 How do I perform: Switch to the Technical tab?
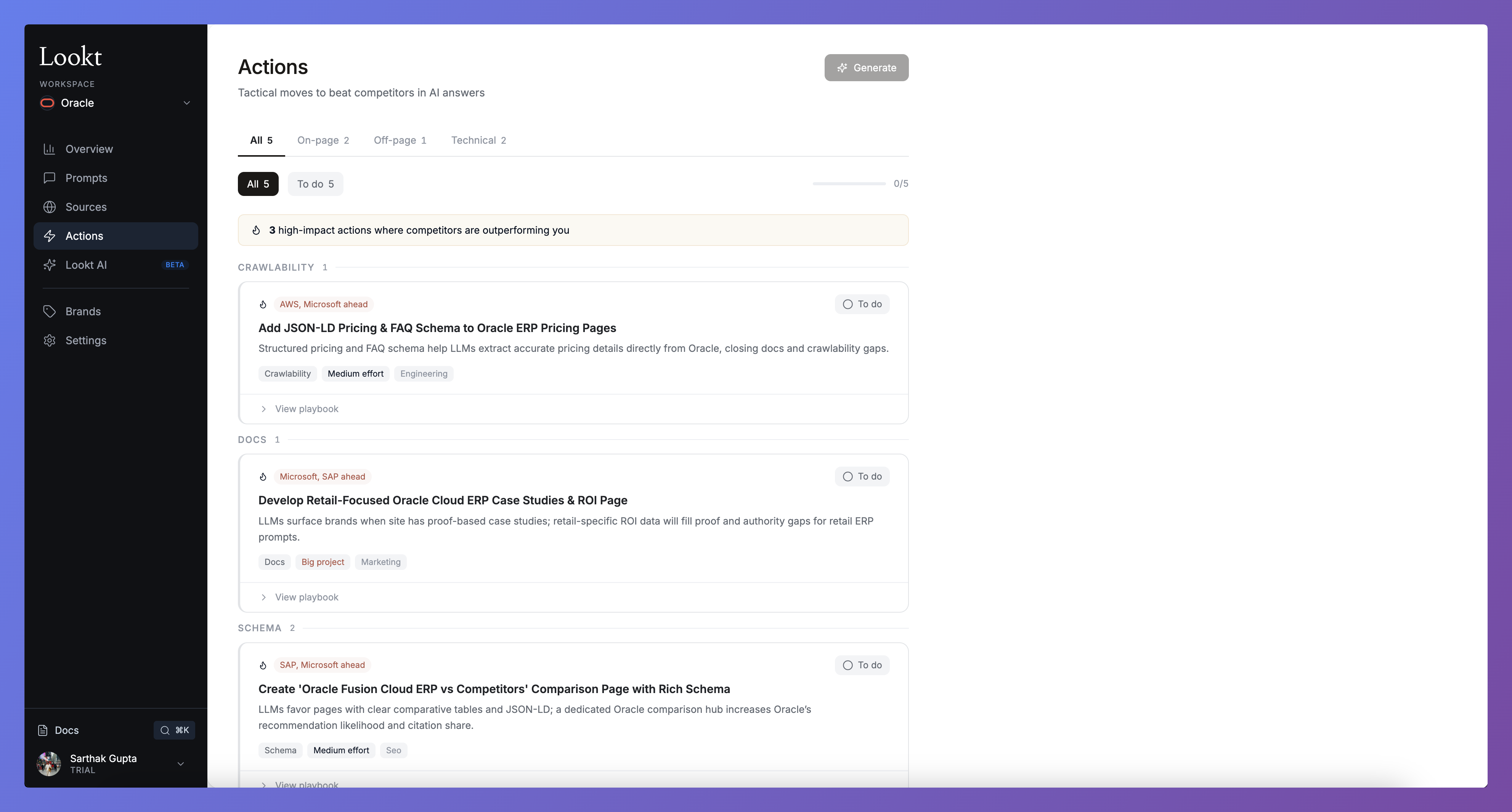point(478,140)
